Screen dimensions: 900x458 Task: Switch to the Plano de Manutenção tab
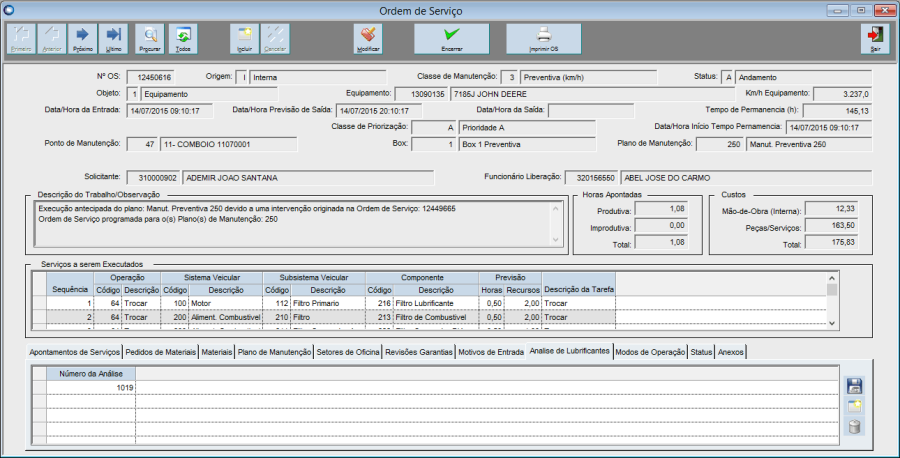pyautogui.click(x=274, y=352)
